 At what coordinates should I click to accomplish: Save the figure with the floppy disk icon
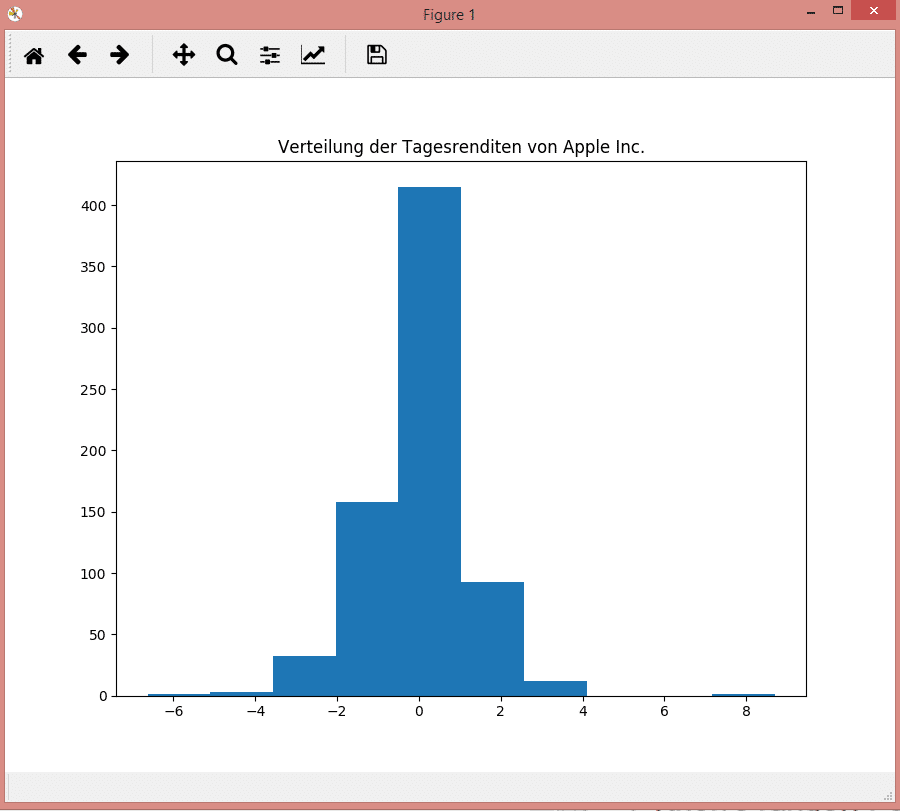click(x=377, y=55)
